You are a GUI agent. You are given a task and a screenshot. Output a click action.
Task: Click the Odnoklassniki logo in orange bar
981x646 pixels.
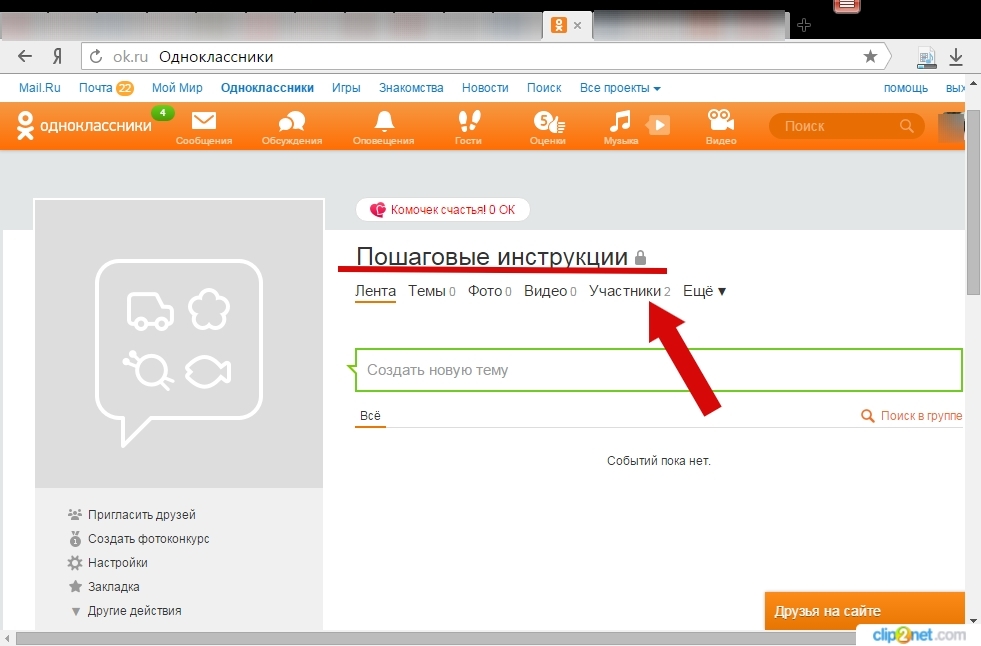(x=84, y=126)
